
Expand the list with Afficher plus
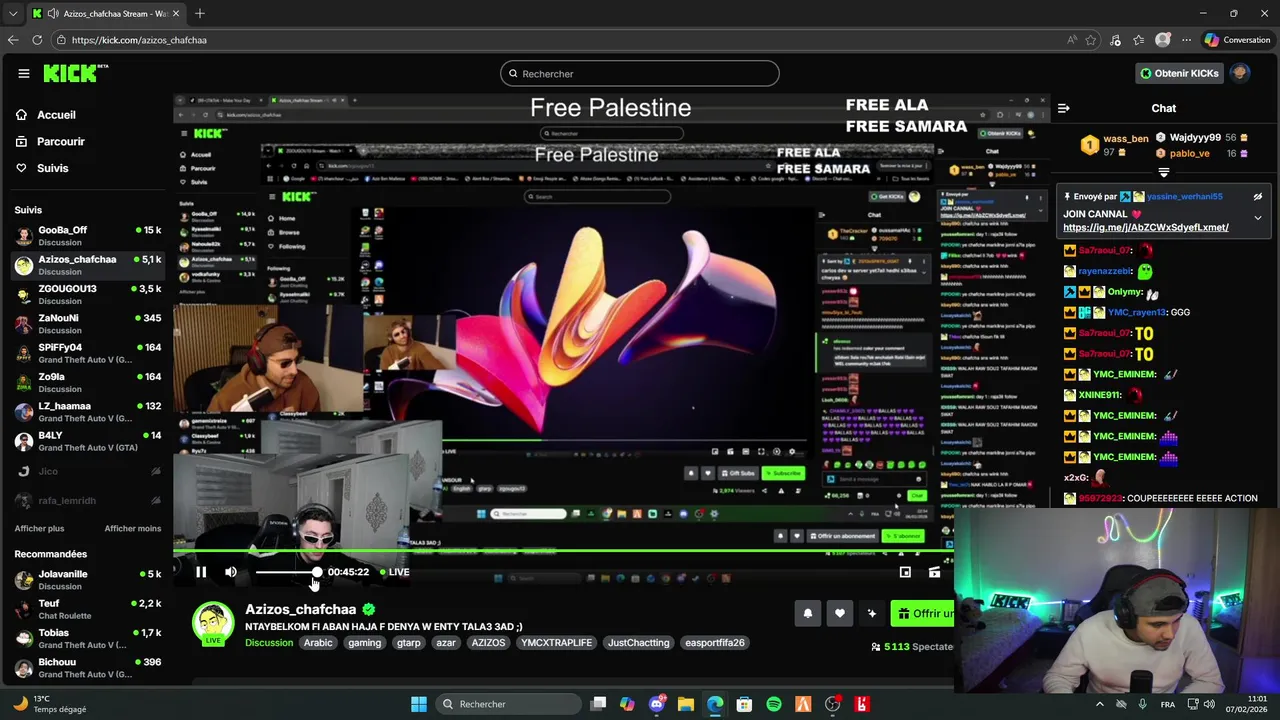[39, 528]
